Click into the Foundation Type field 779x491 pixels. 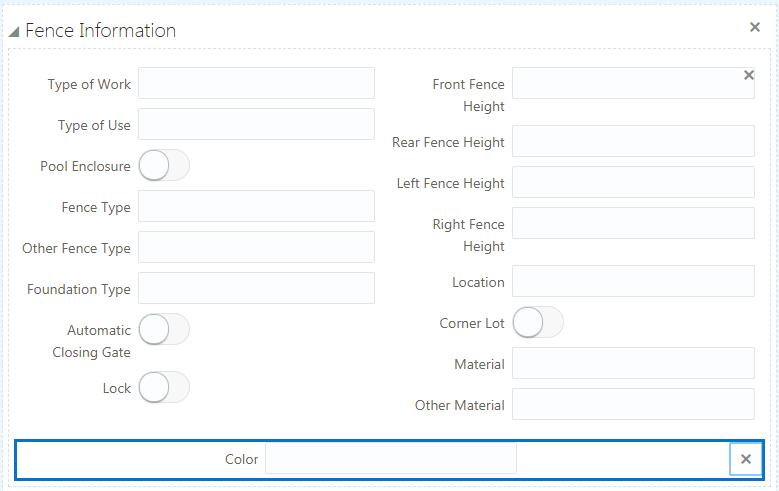256,288
